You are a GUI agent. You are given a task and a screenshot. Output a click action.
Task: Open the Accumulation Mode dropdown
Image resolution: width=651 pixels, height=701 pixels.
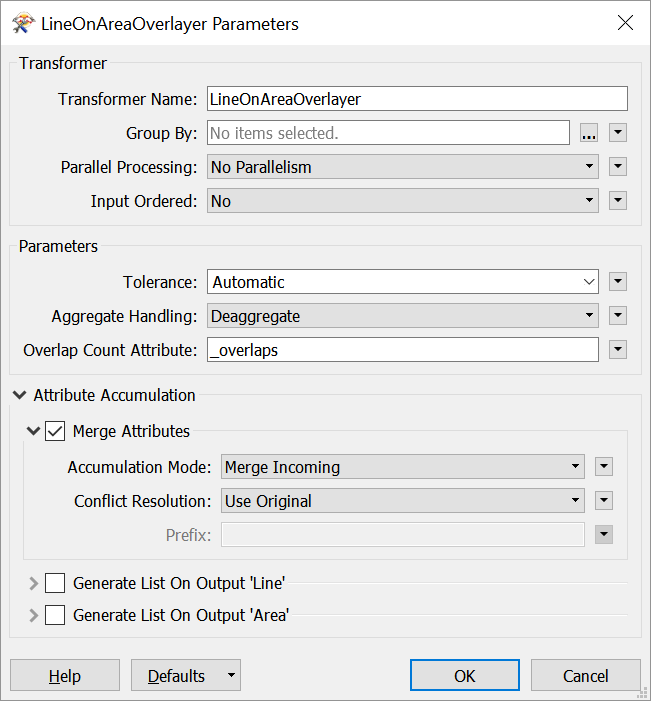(402, 467)
